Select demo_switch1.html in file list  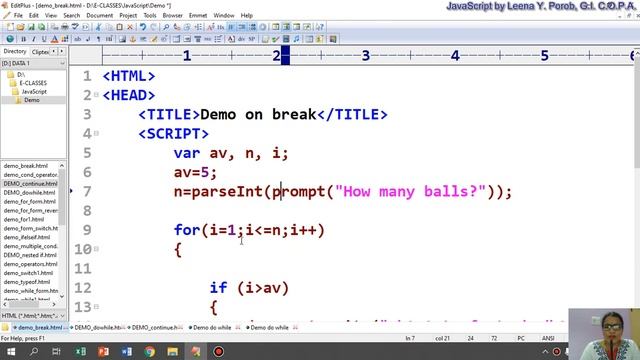[28, 273]
